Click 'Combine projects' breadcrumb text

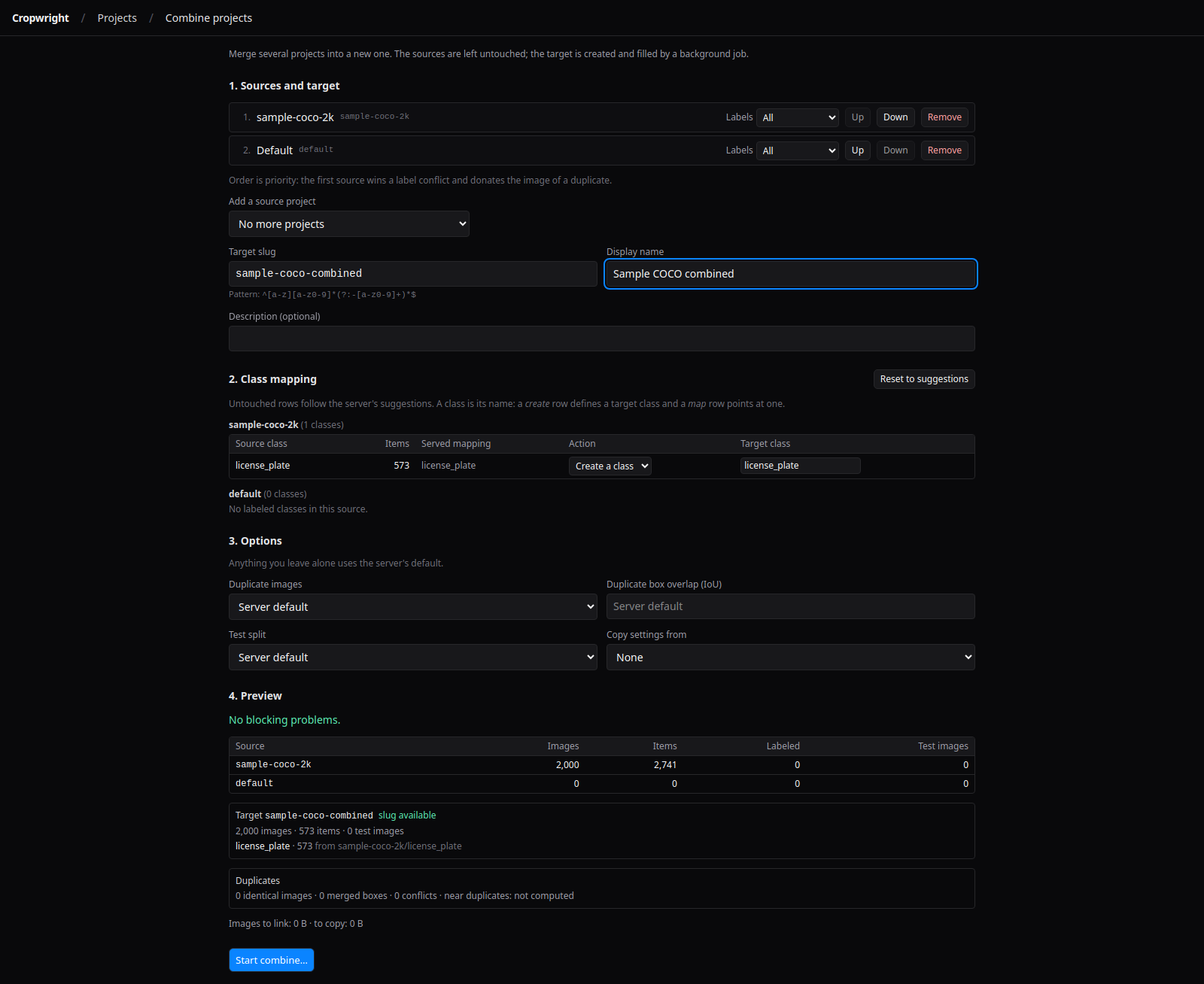(208, 18)
